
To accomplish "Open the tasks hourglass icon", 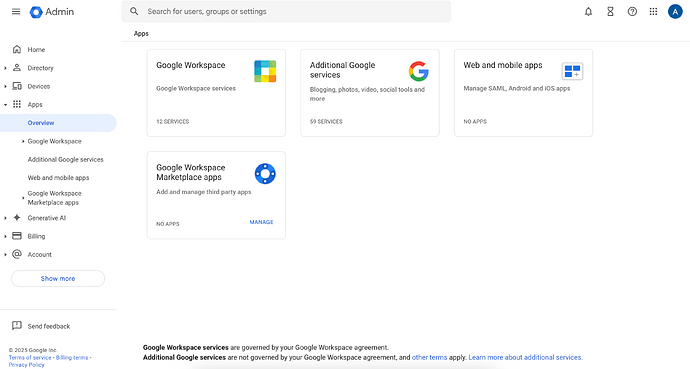I will [x=610, y=12].
